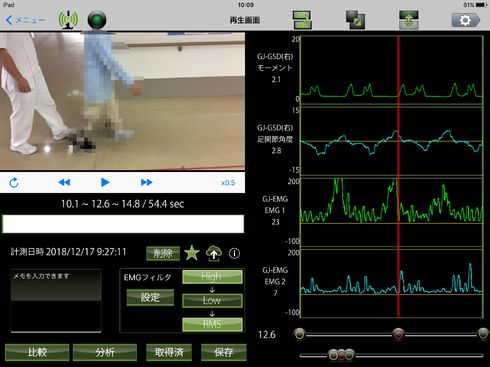490x367 pixels.
Task: Click the GJ-EMG EMG 2 graph
Action: click(392, 283)
